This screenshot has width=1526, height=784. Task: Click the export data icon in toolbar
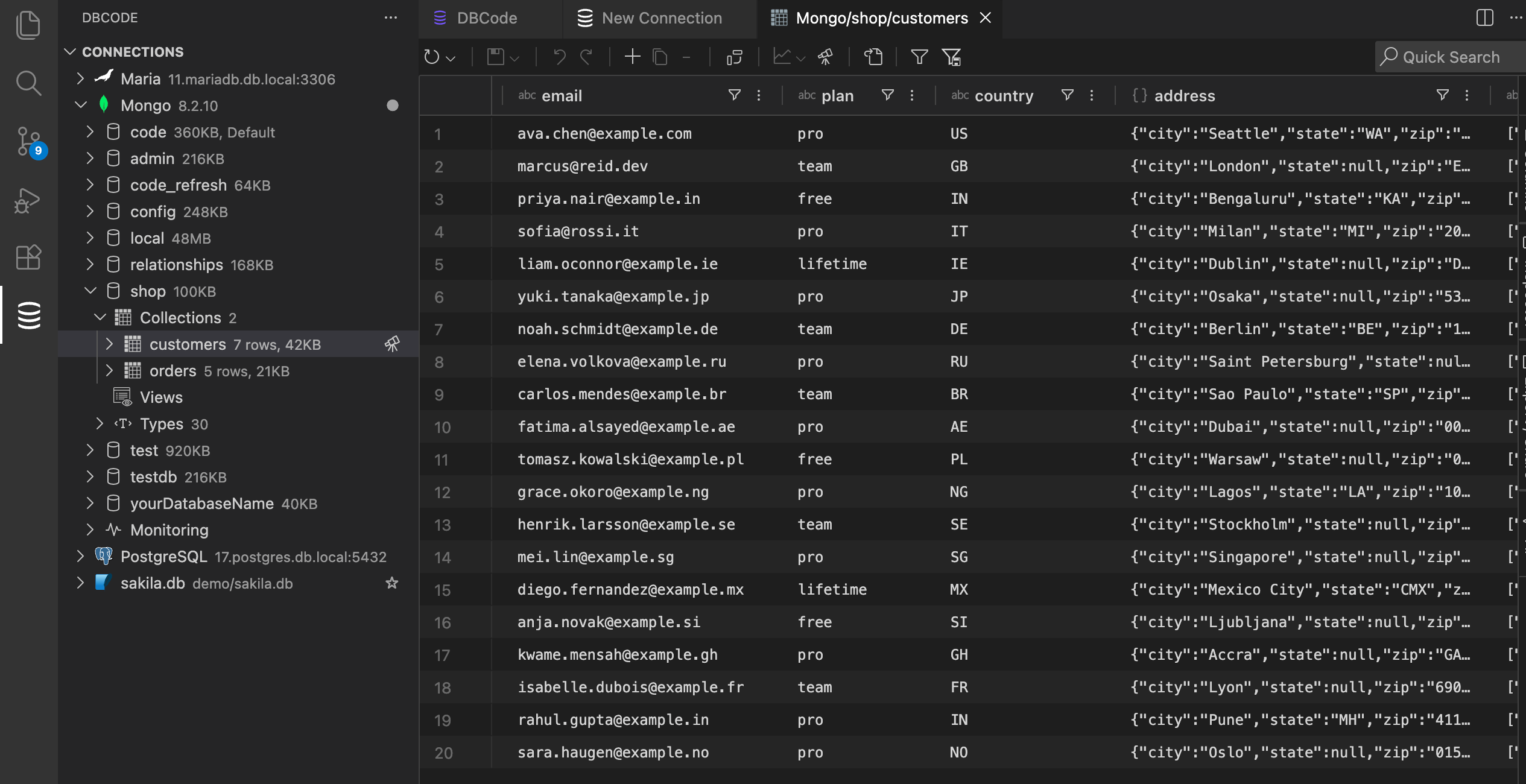(x=873, y=57)
